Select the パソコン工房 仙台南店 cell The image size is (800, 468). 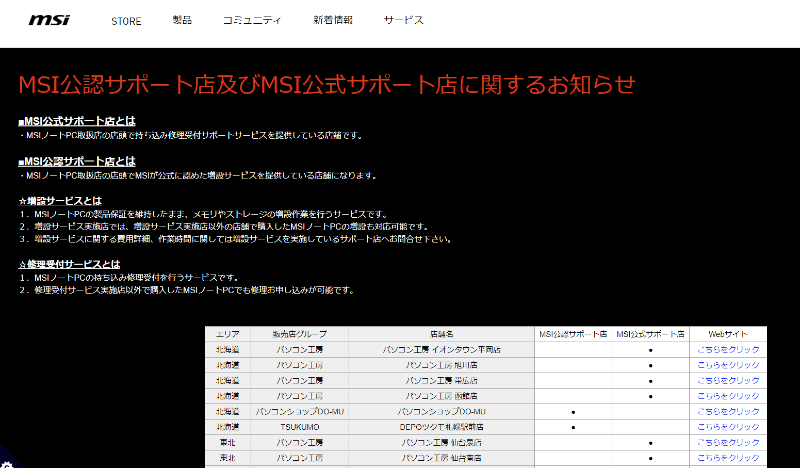tap(441, 458)
